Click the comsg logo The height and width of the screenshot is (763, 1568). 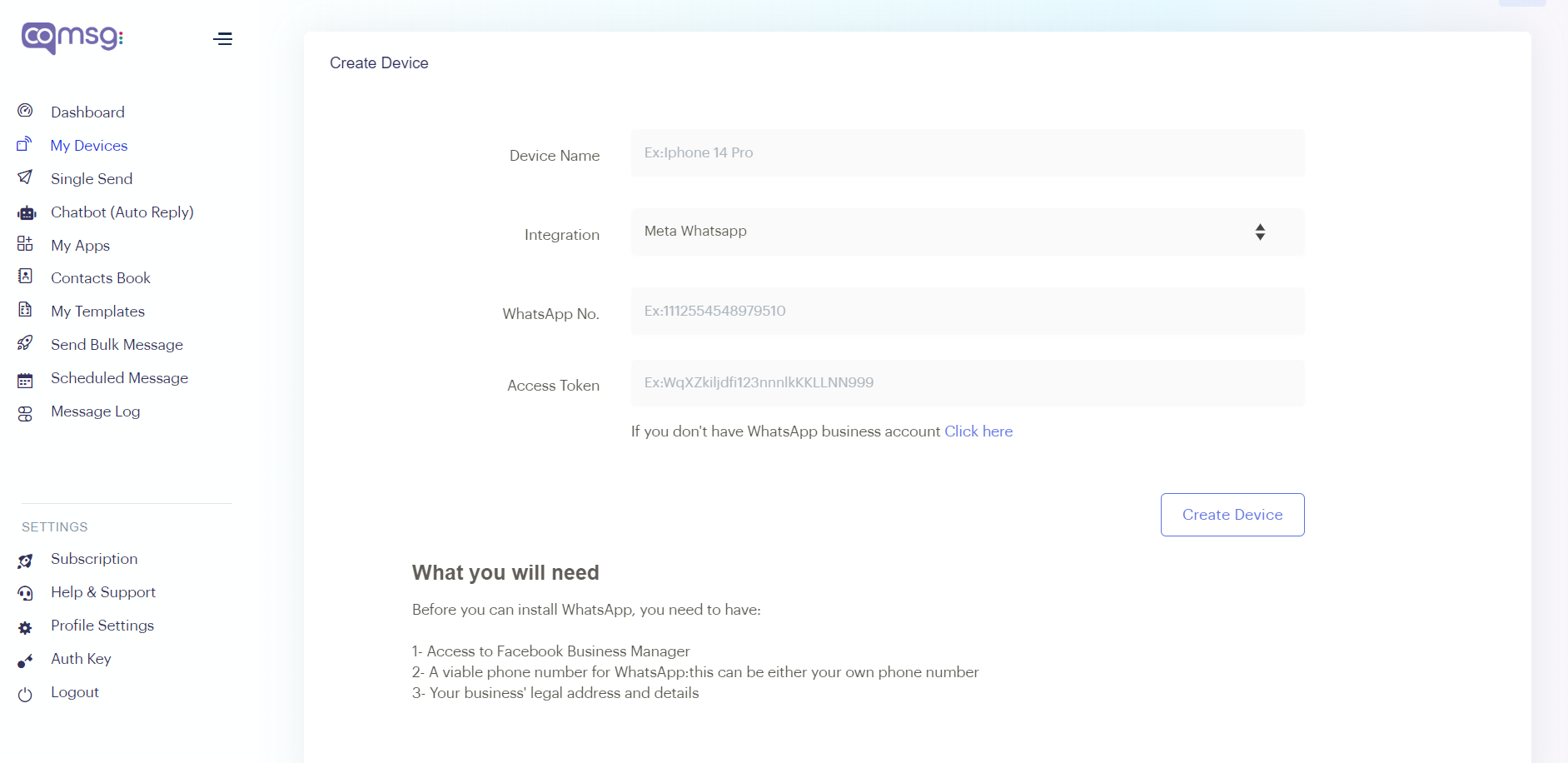pyautogui.click(x=72, y=37)
